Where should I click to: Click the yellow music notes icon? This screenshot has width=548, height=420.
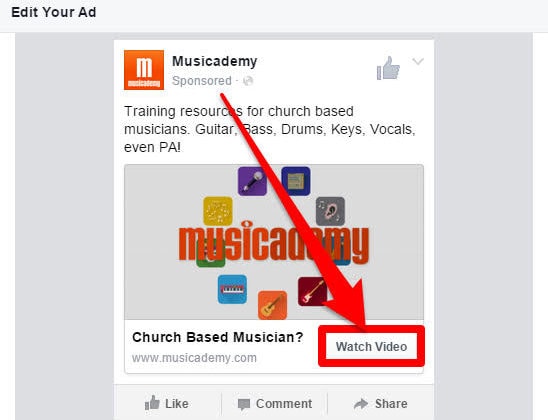tap(218, 211)
